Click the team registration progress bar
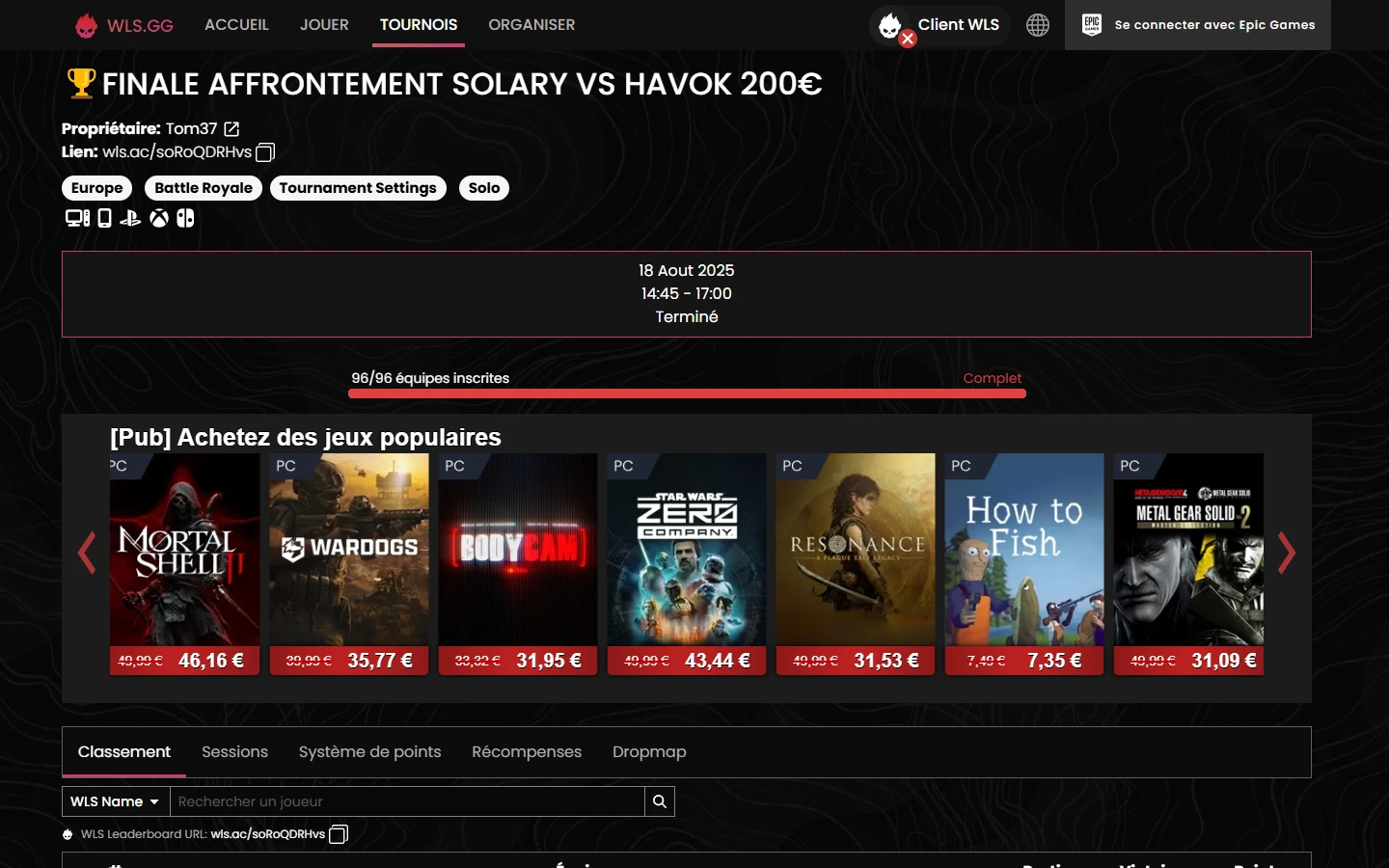The image size is (1389, 868). [688, 393]
